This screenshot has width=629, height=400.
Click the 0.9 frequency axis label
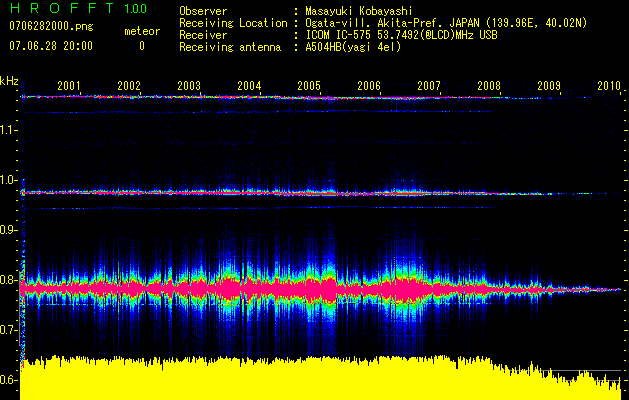(x=9, y=230)
